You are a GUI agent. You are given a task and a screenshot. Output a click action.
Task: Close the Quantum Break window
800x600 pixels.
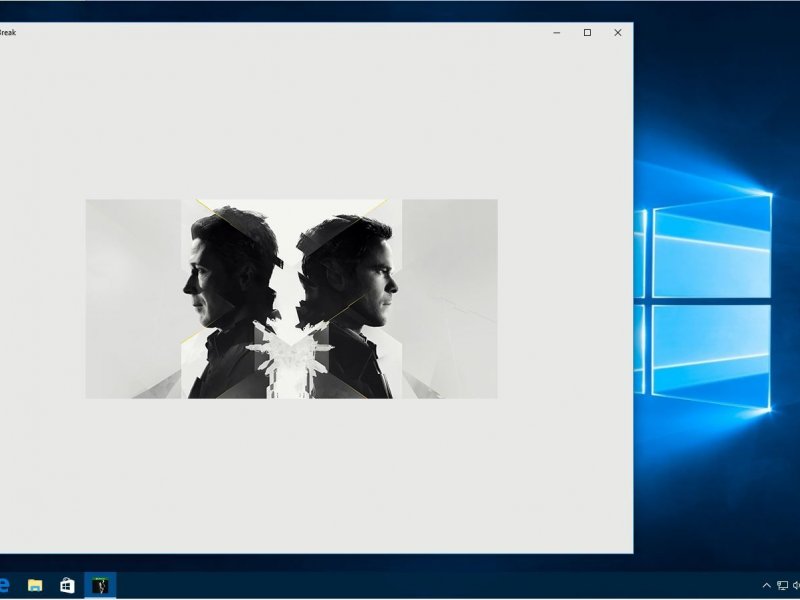[618, 33]
